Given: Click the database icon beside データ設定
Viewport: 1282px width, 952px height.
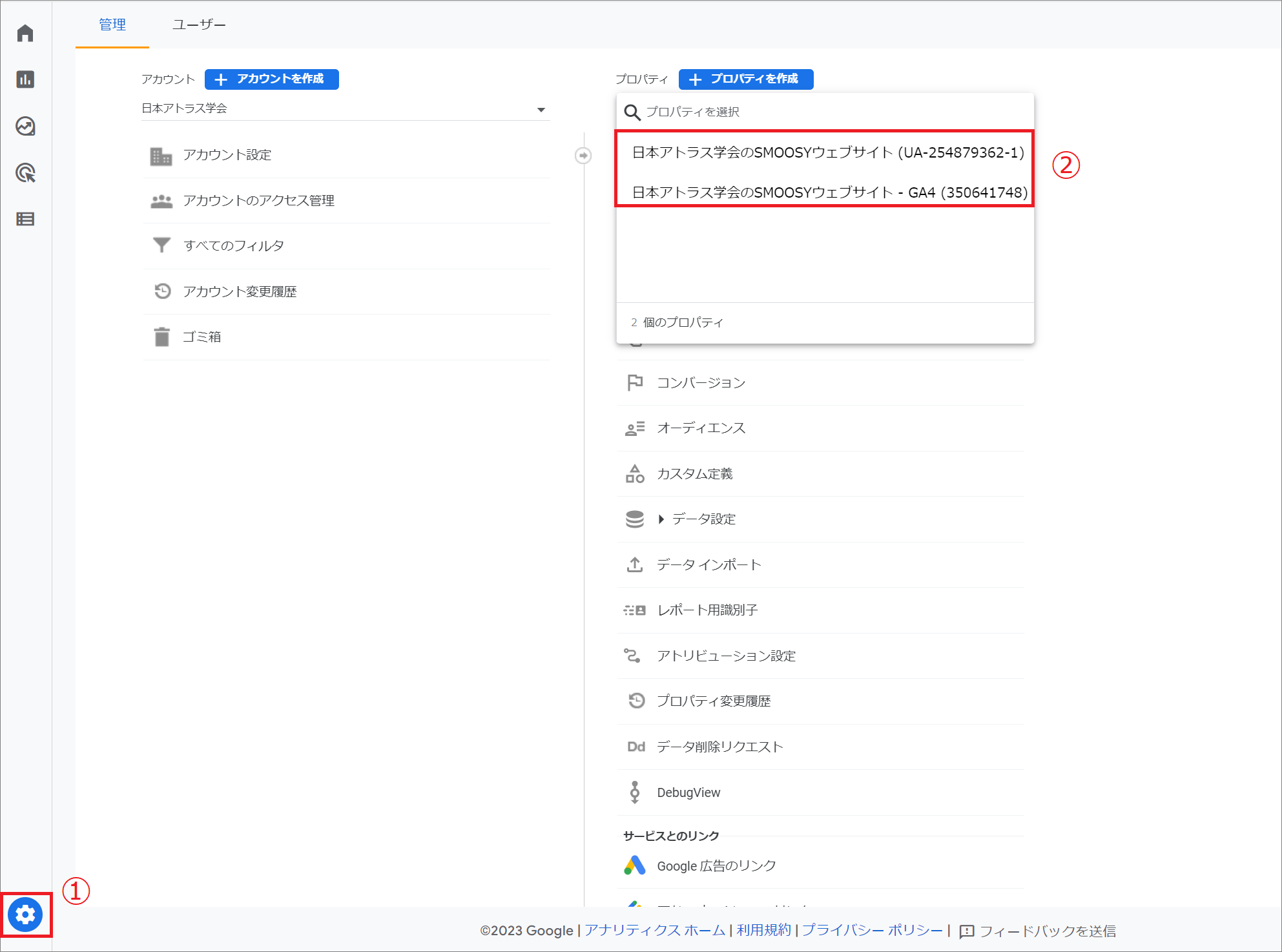Looking at the screenshot, I should [x=635, y=519].
